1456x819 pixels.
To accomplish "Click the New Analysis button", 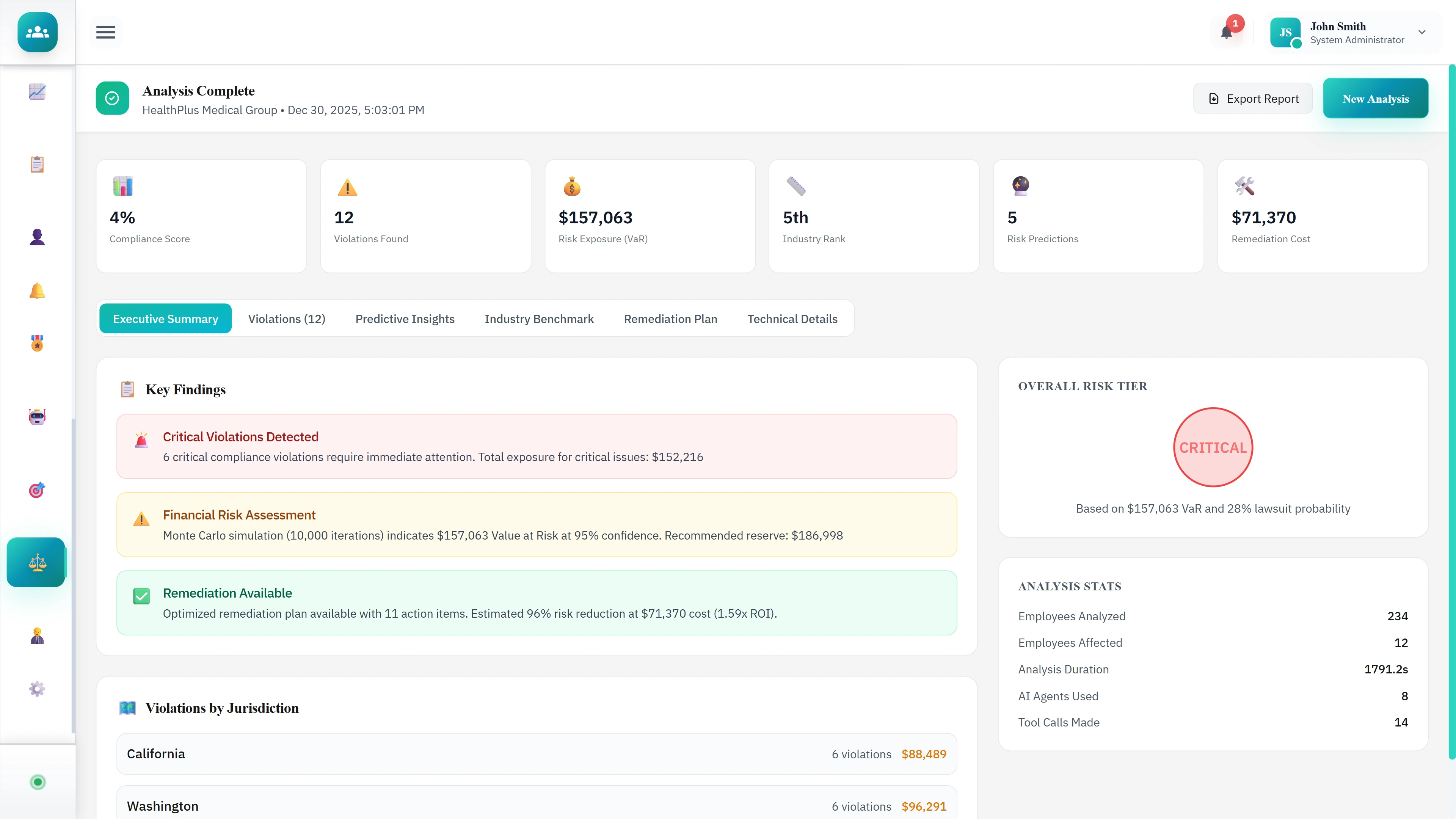I will (1375, 98).
